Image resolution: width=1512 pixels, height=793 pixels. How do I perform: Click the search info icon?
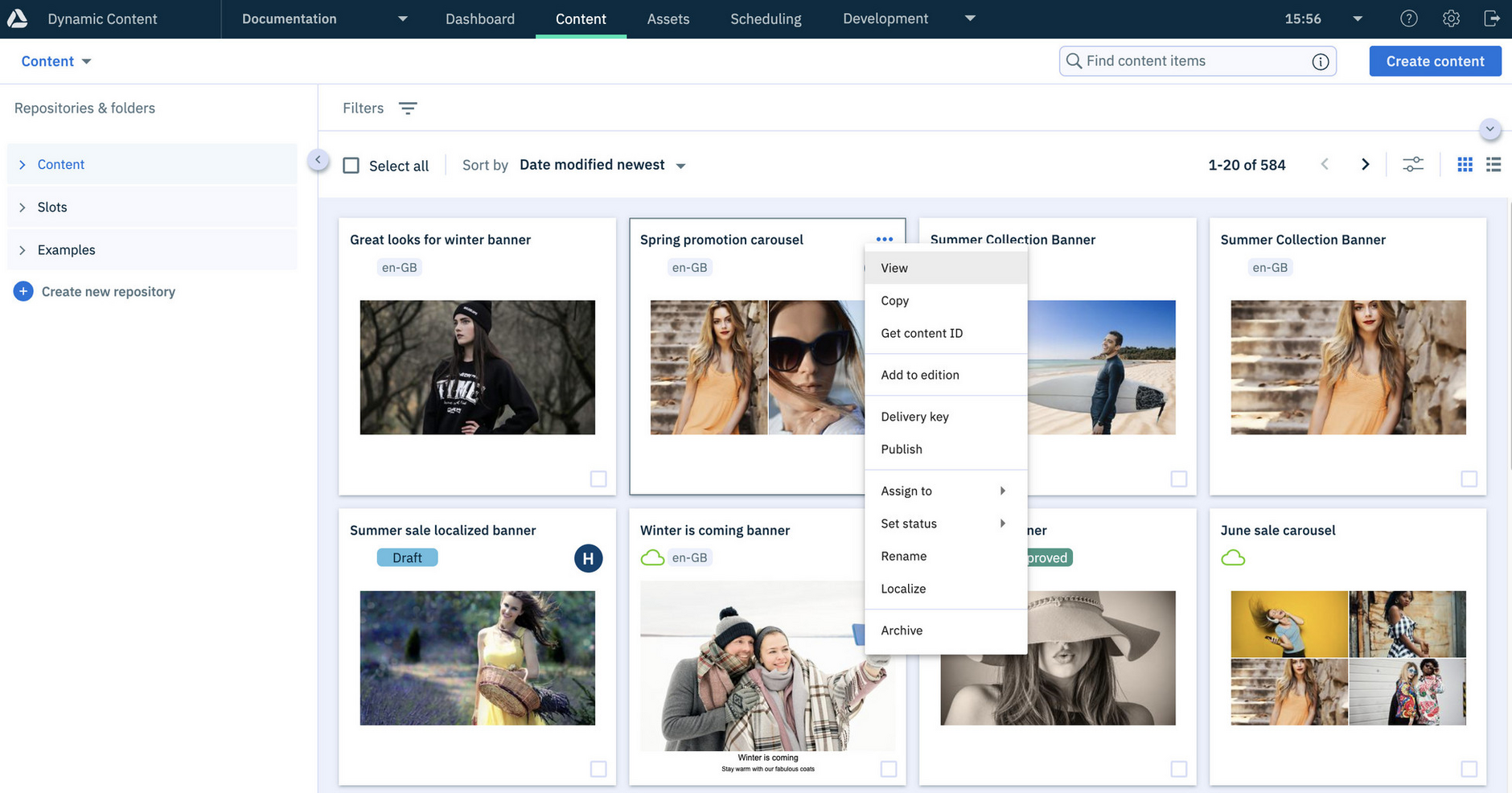pyautogui.click(x=1321, y=62)
